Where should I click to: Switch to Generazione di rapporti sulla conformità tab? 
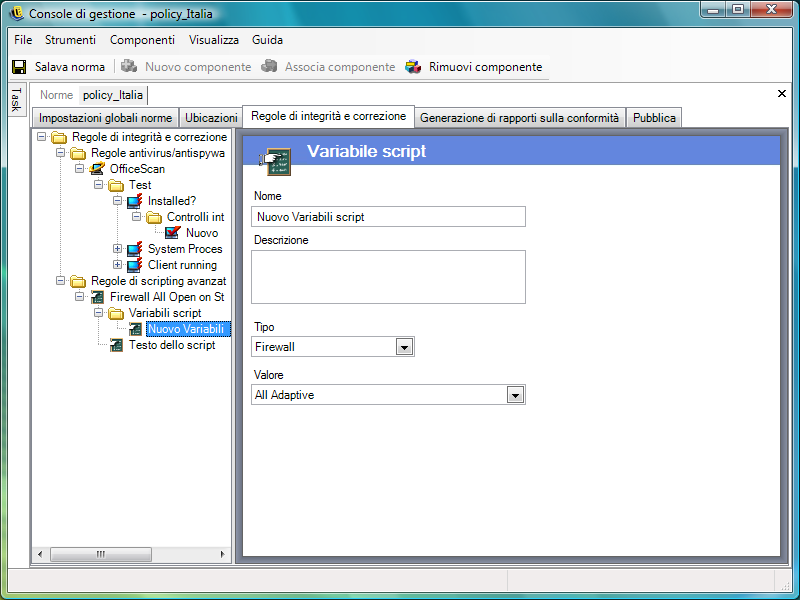coord(519,118)
